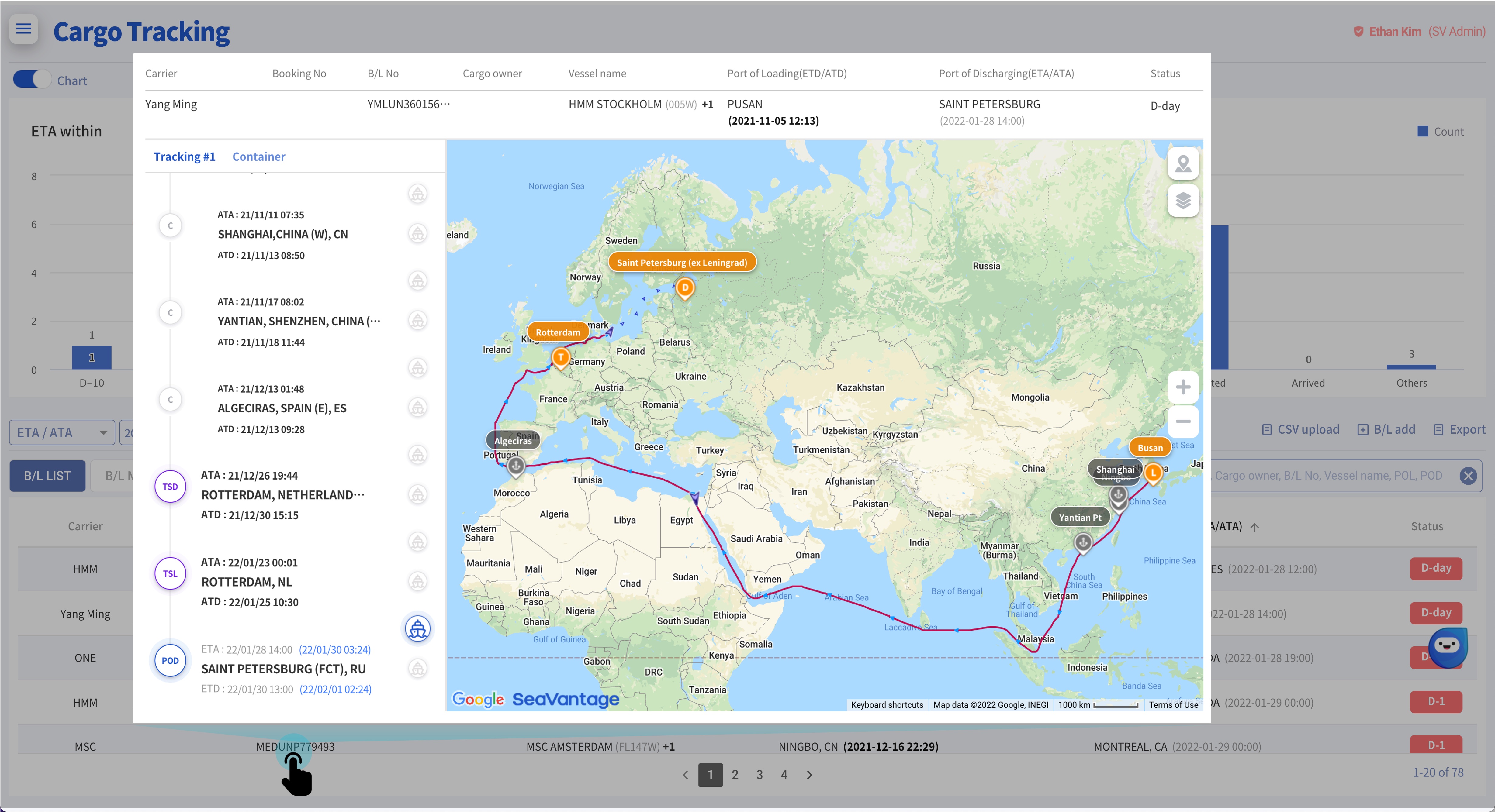Go to next page arrow
Screen dimensions: 1495x812
(x=810, y=775)
